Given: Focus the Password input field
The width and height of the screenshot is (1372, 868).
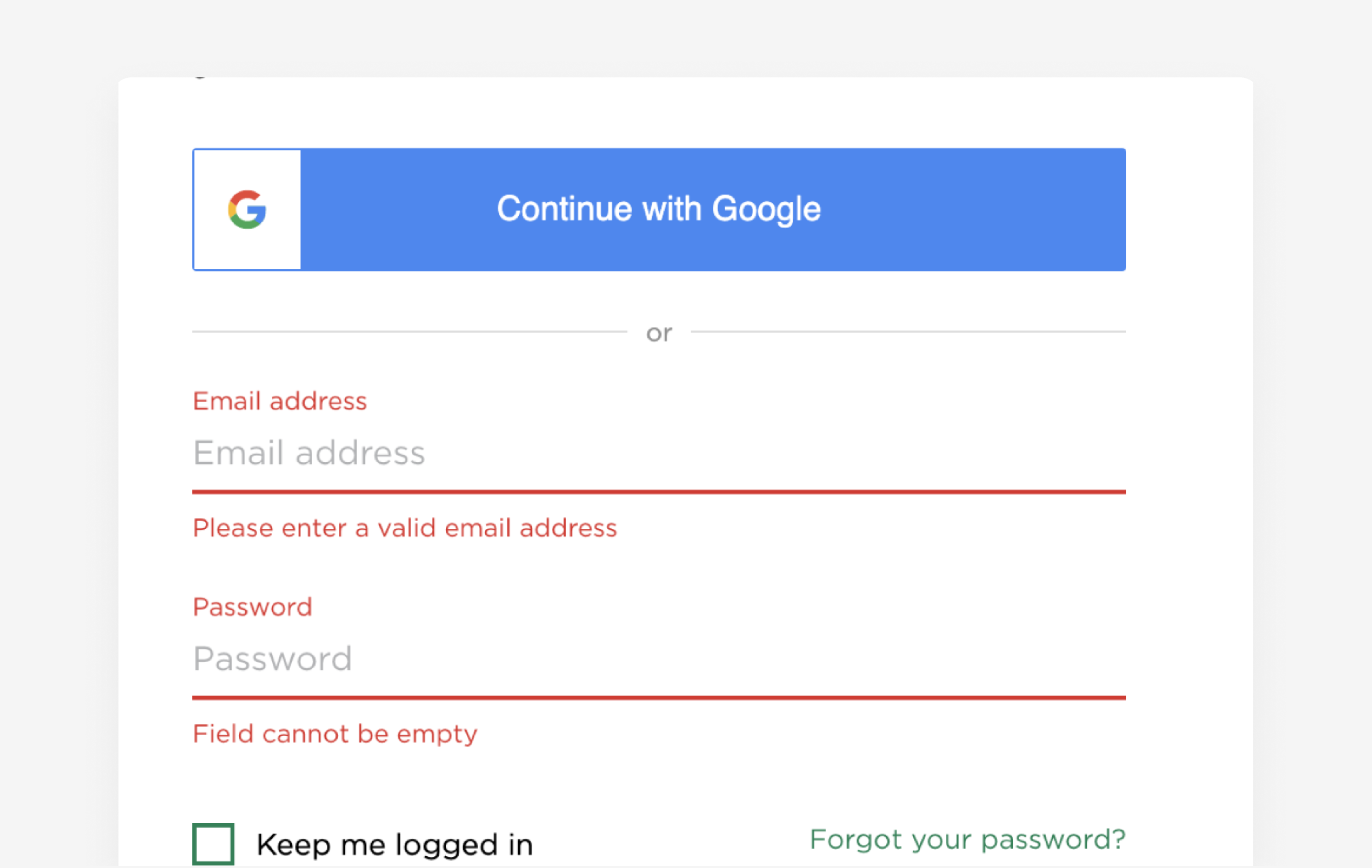Looking at the screenshot, I should [658, 659].
